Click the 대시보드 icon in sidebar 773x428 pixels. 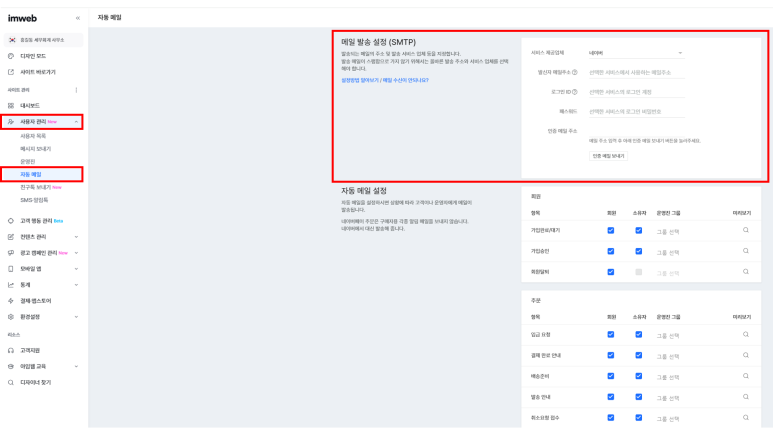(11, 105)
